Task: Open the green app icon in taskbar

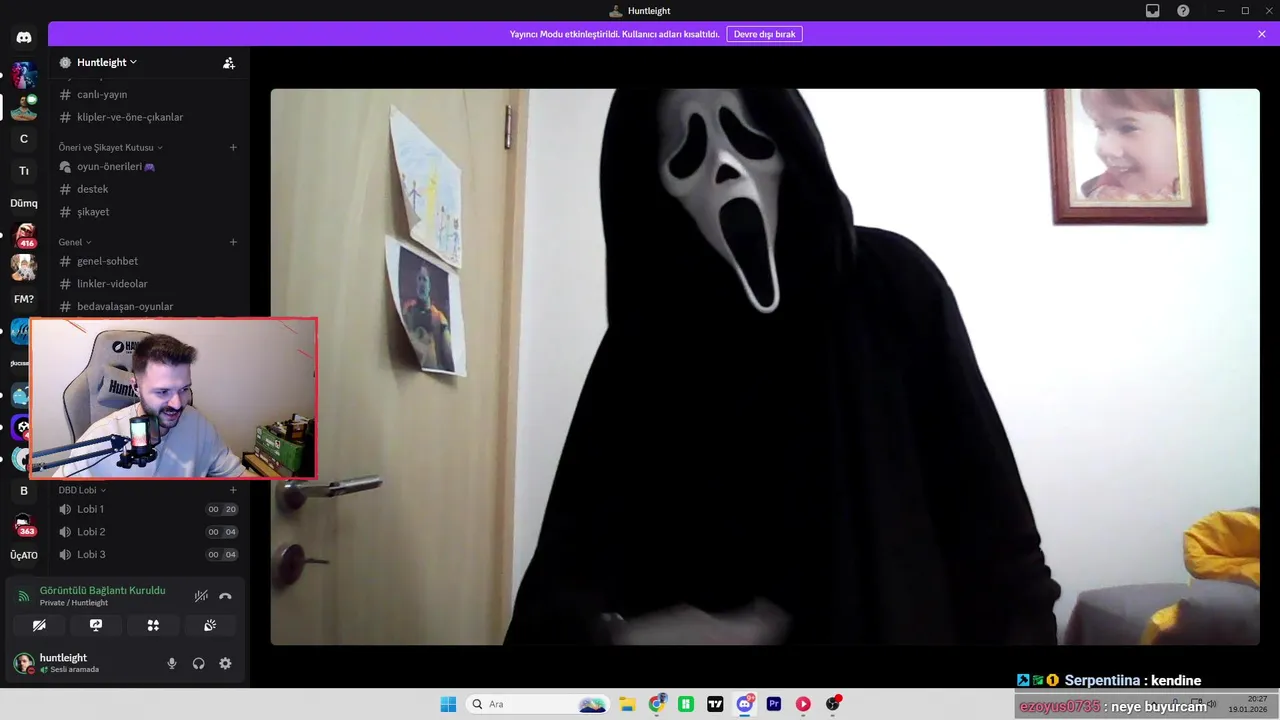Action: pos(686,704)
